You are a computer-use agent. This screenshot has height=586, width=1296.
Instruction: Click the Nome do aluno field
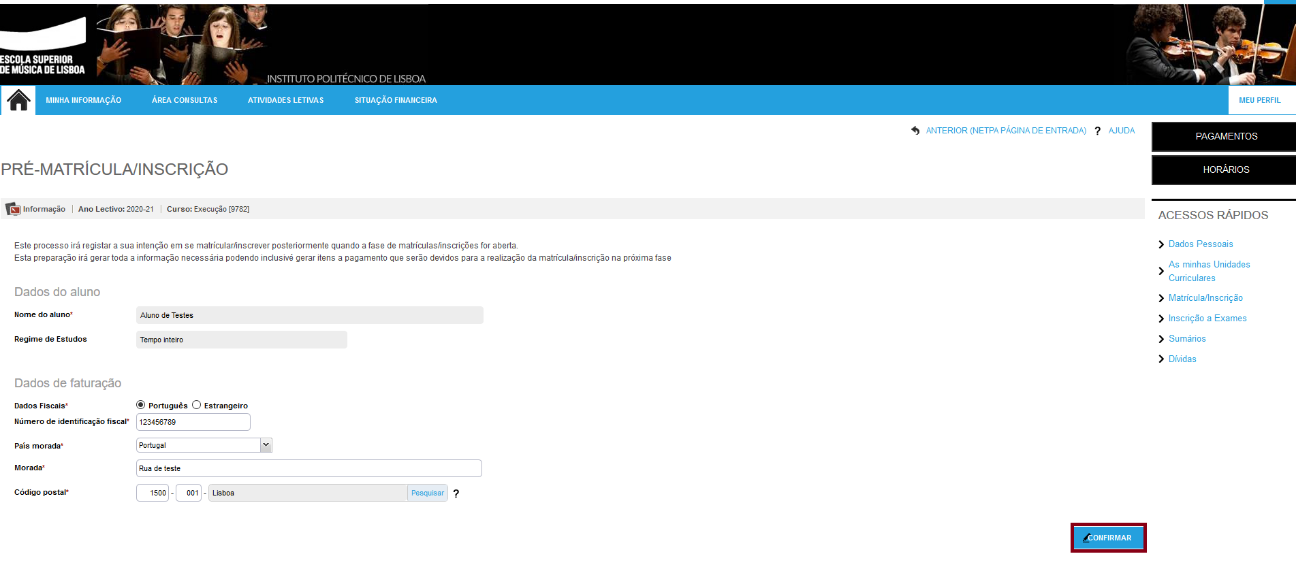pos(309,315)
